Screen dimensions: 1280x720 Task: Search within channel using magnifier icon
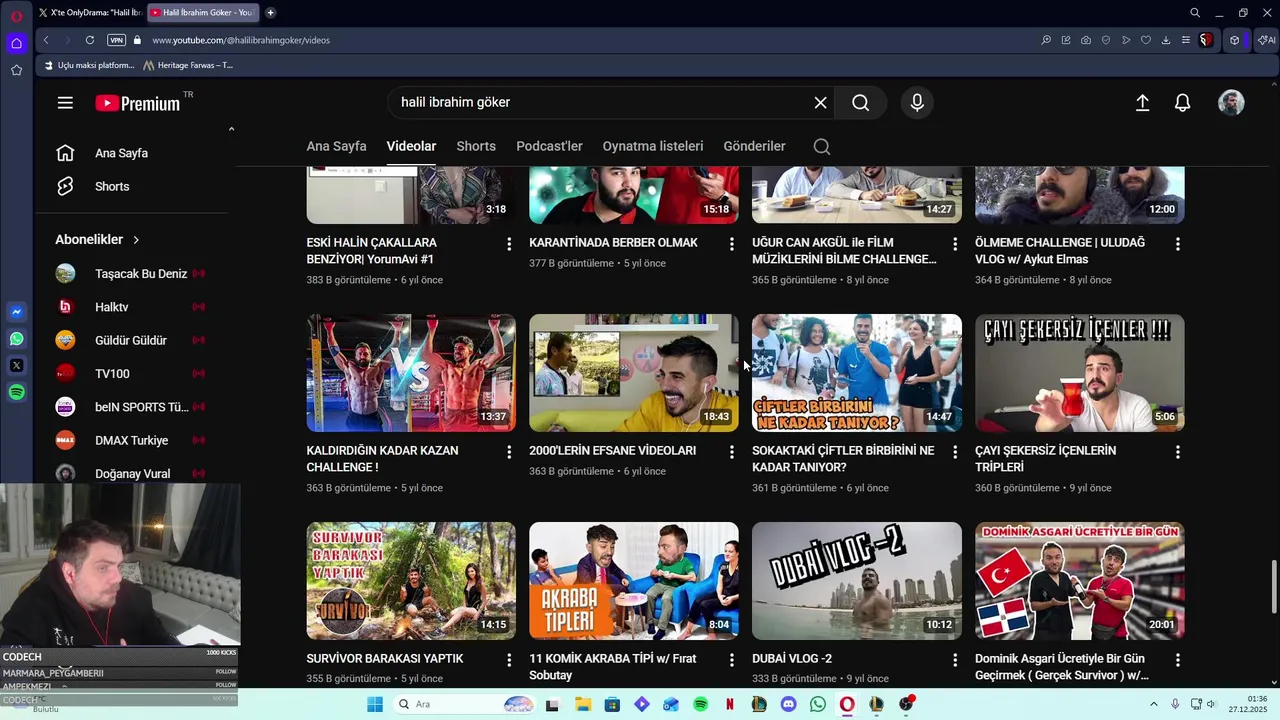pos(822,147)
